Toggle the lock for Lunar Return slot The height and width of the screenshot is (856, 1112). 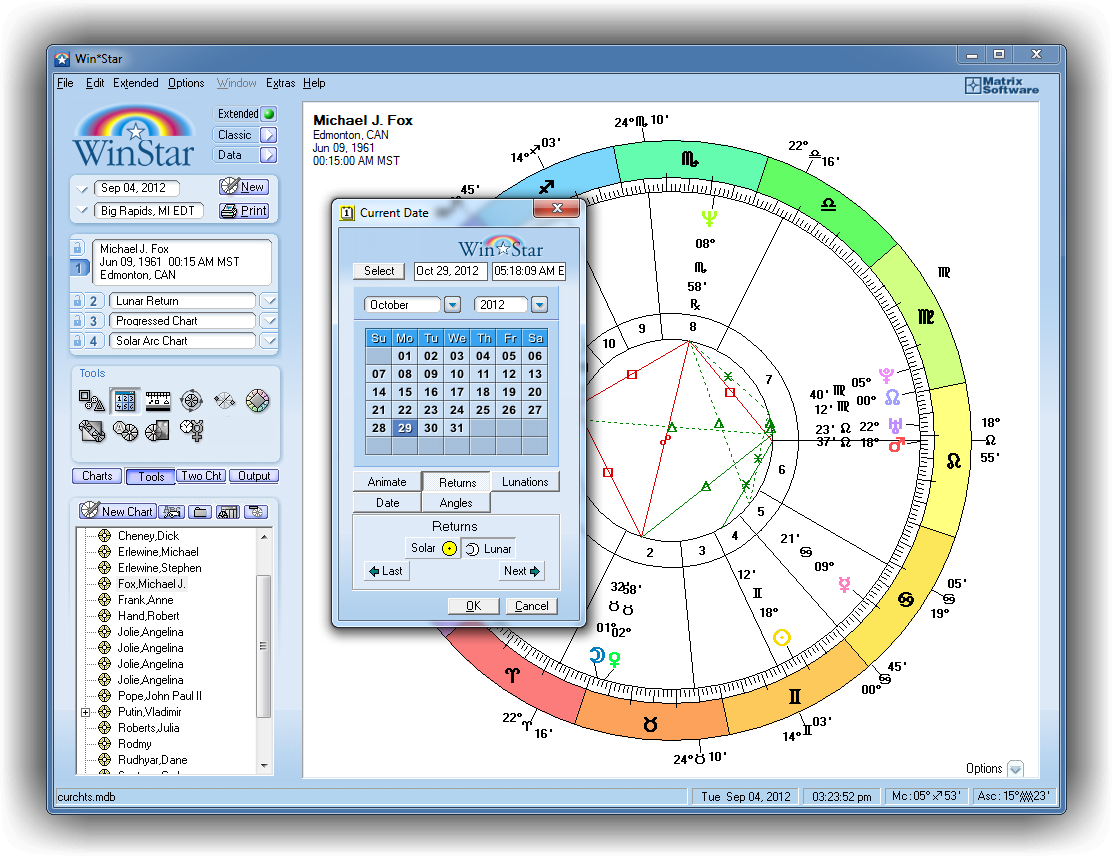pos(77,301)
